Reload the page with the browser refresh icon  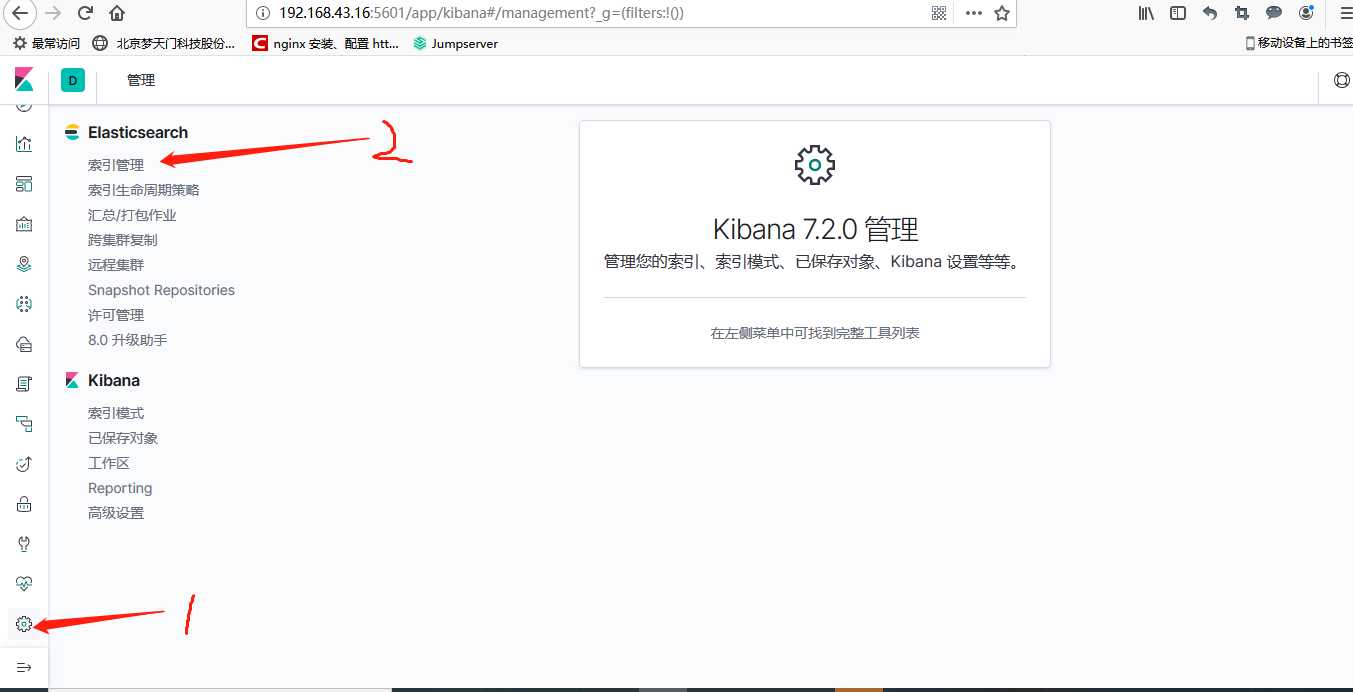[x=85, y=13]
